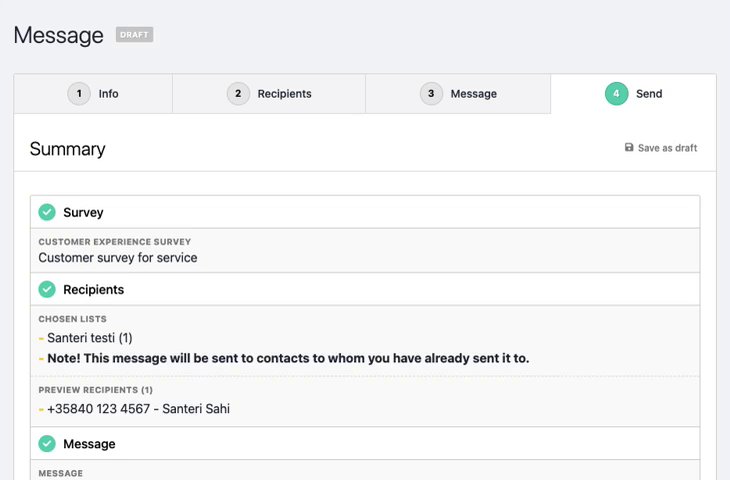
Task: Switch to the Recipients tab
Action: [x=284, y=94]
